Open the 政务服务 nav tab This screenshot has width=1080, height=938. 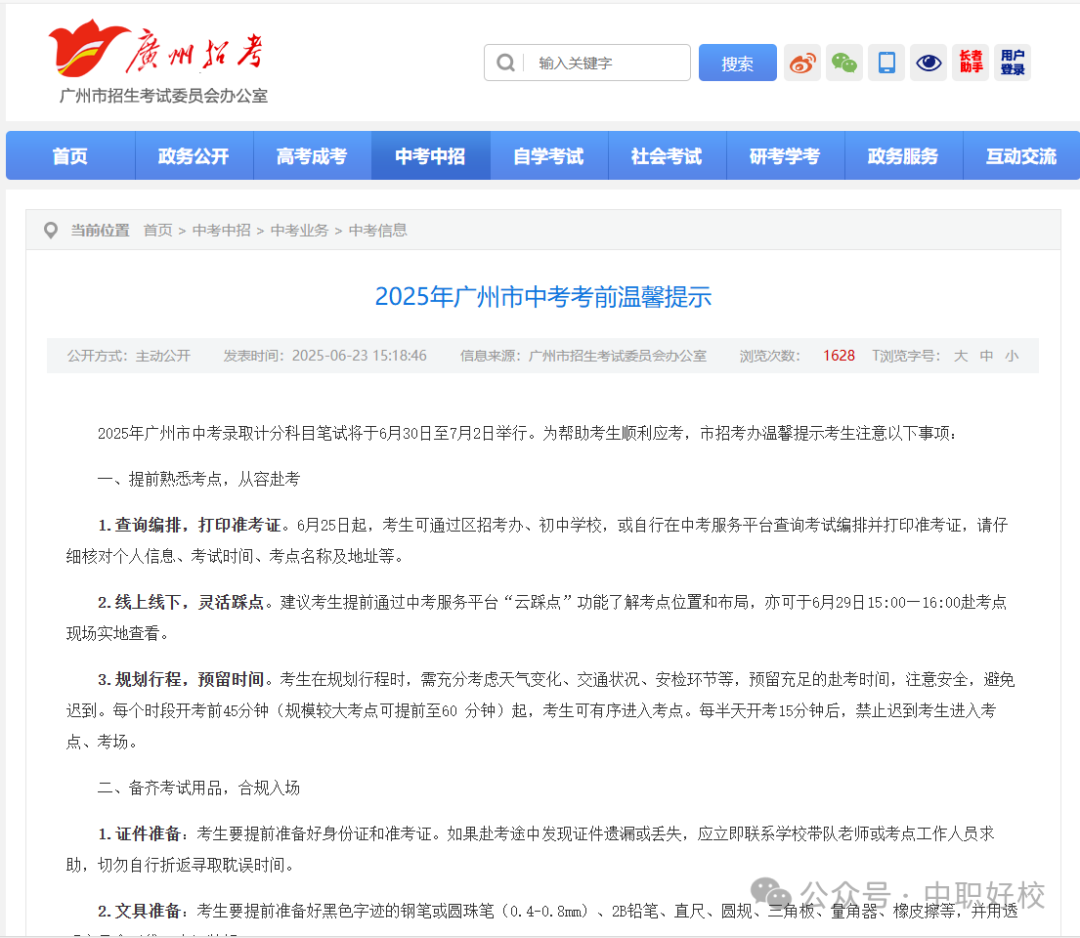tap(904, 156)
